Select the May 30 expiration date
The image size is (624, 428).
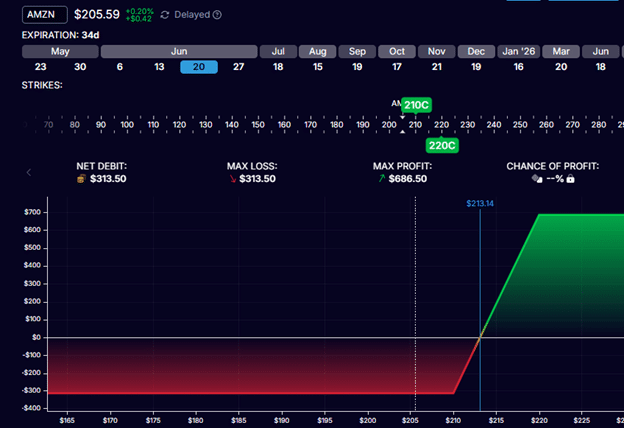79,67
